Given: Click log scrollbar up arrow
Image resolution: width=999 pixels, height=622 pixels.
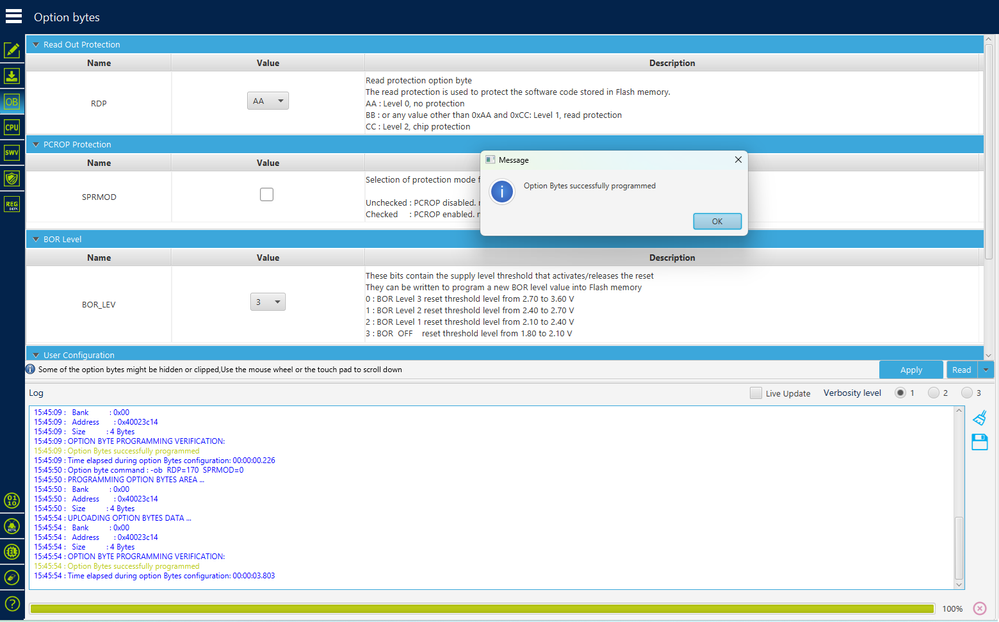Looking at the screenshot, I should [959, 411].
